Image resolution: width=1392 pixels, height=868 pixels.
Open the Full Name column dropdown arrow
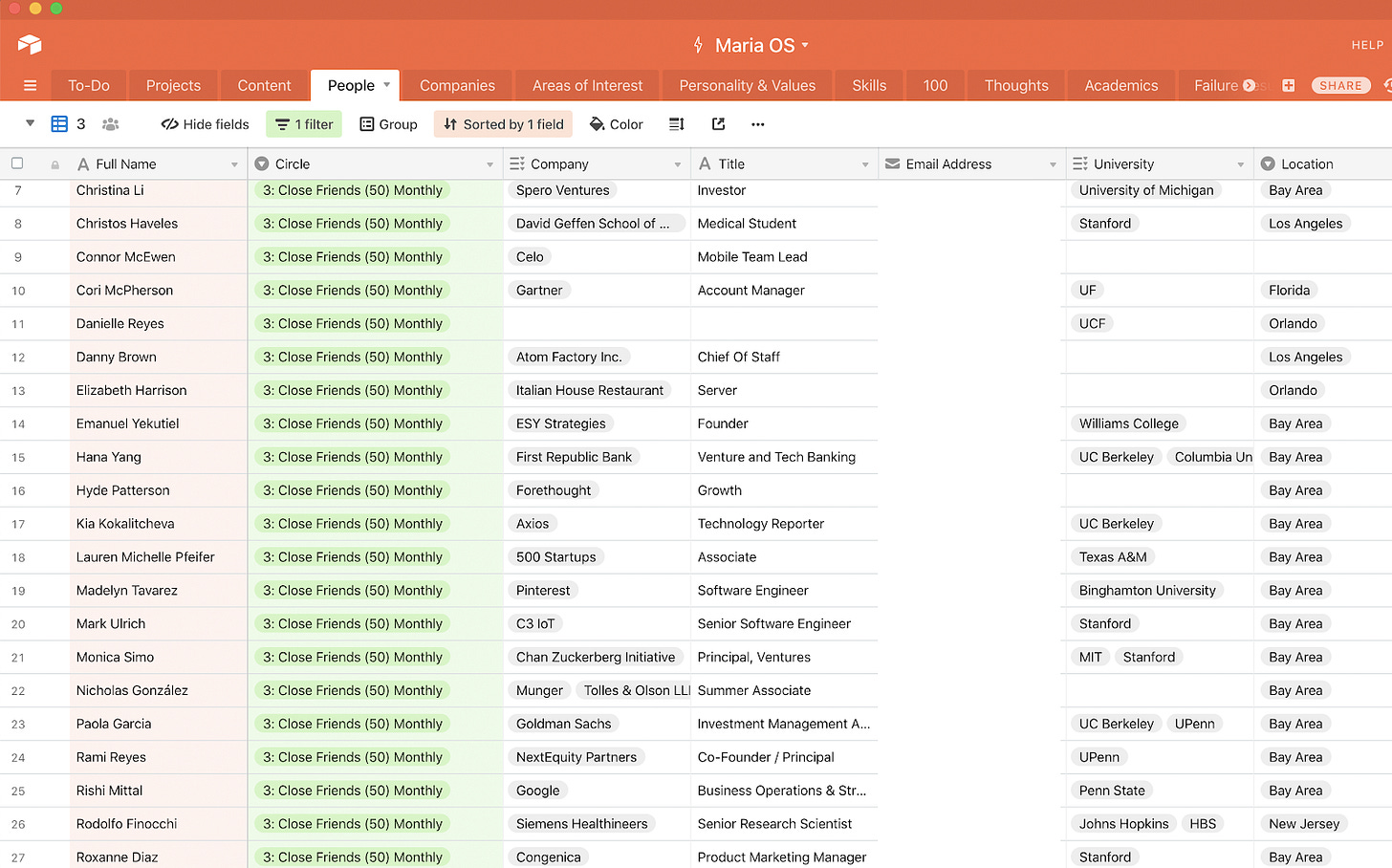point(234,164)
